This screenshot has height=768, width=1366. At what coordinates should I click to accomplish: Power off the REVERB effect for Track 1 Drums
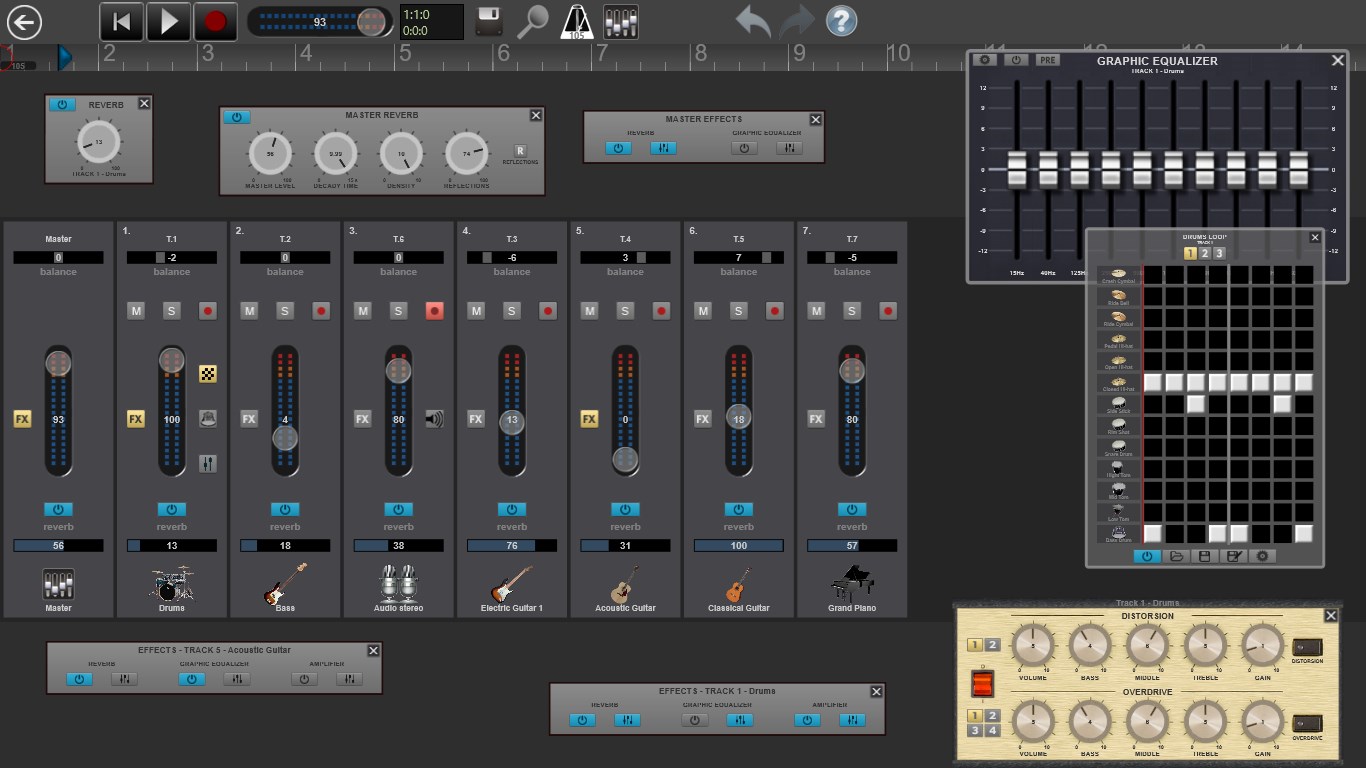tap(60, 104)
